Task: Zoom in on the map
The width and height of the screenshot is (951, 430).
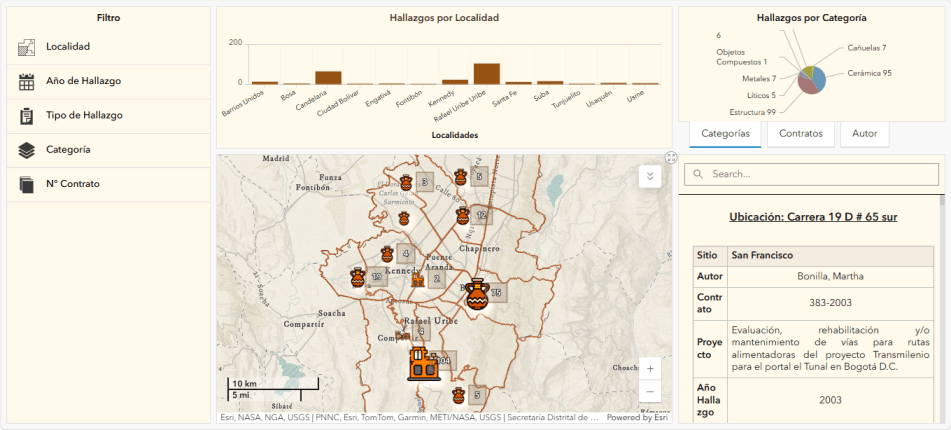Action: pyautogui.click(x=650, y=367)
